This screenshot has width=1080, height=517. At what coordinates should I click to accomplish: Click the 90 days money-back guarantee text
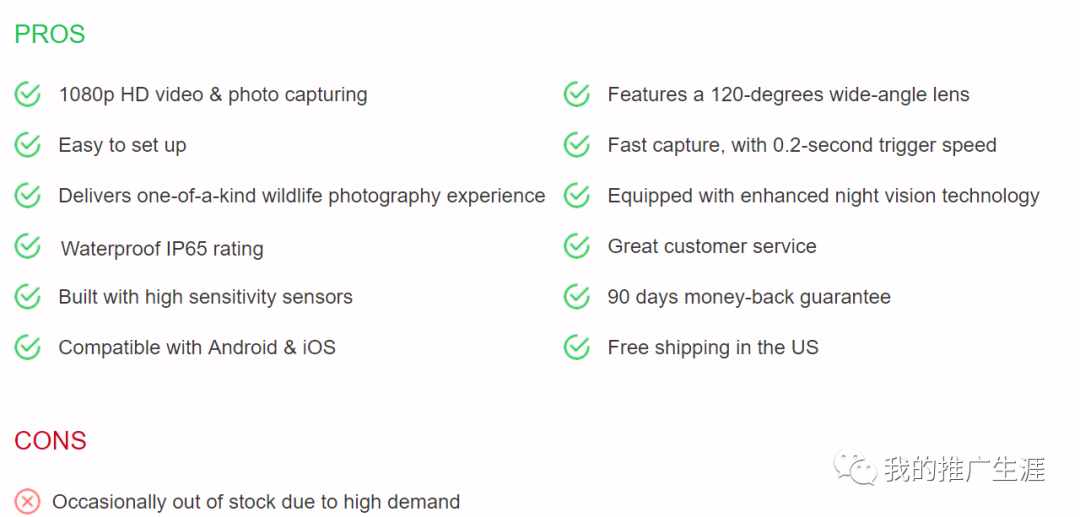pyautogui.click(x=749, y=297)
